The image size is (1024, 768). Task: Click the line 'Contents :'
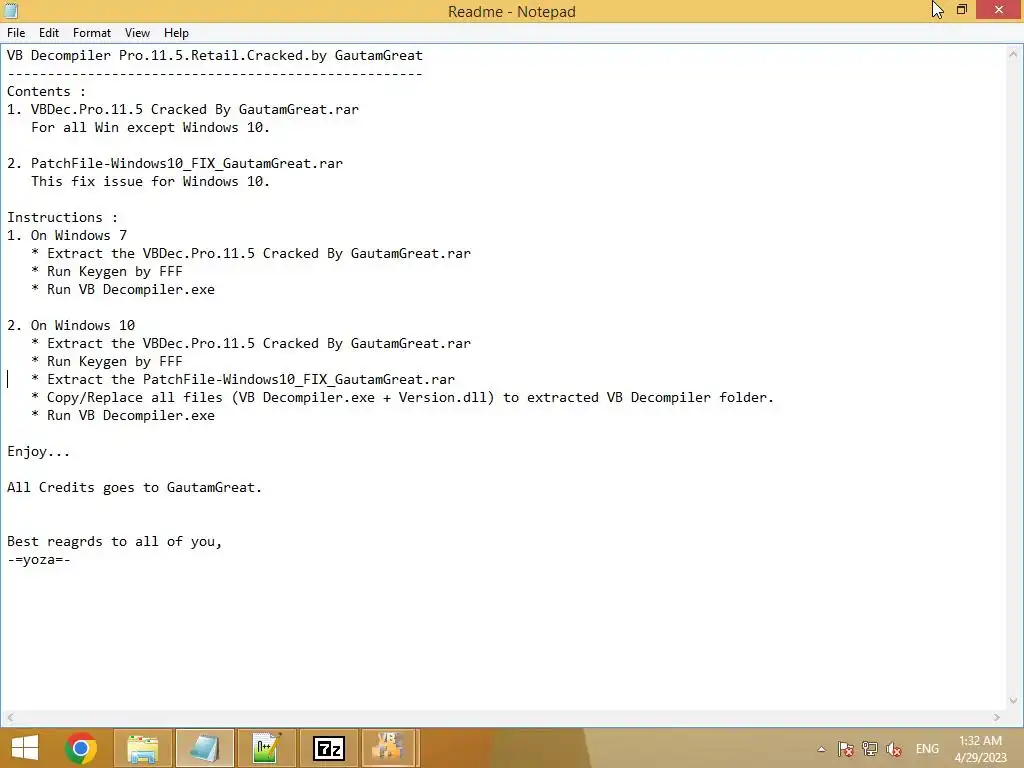(x=46, y=91)
